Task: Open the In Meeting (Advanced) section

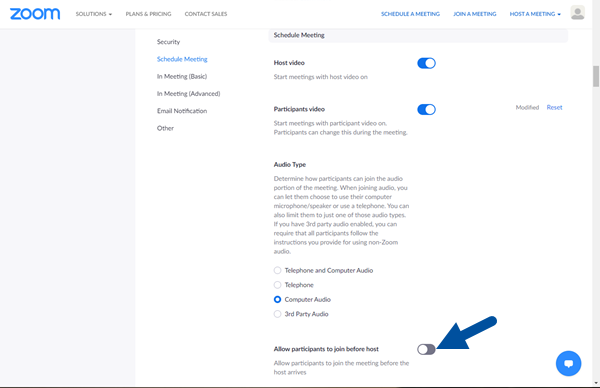Action: 188,94
